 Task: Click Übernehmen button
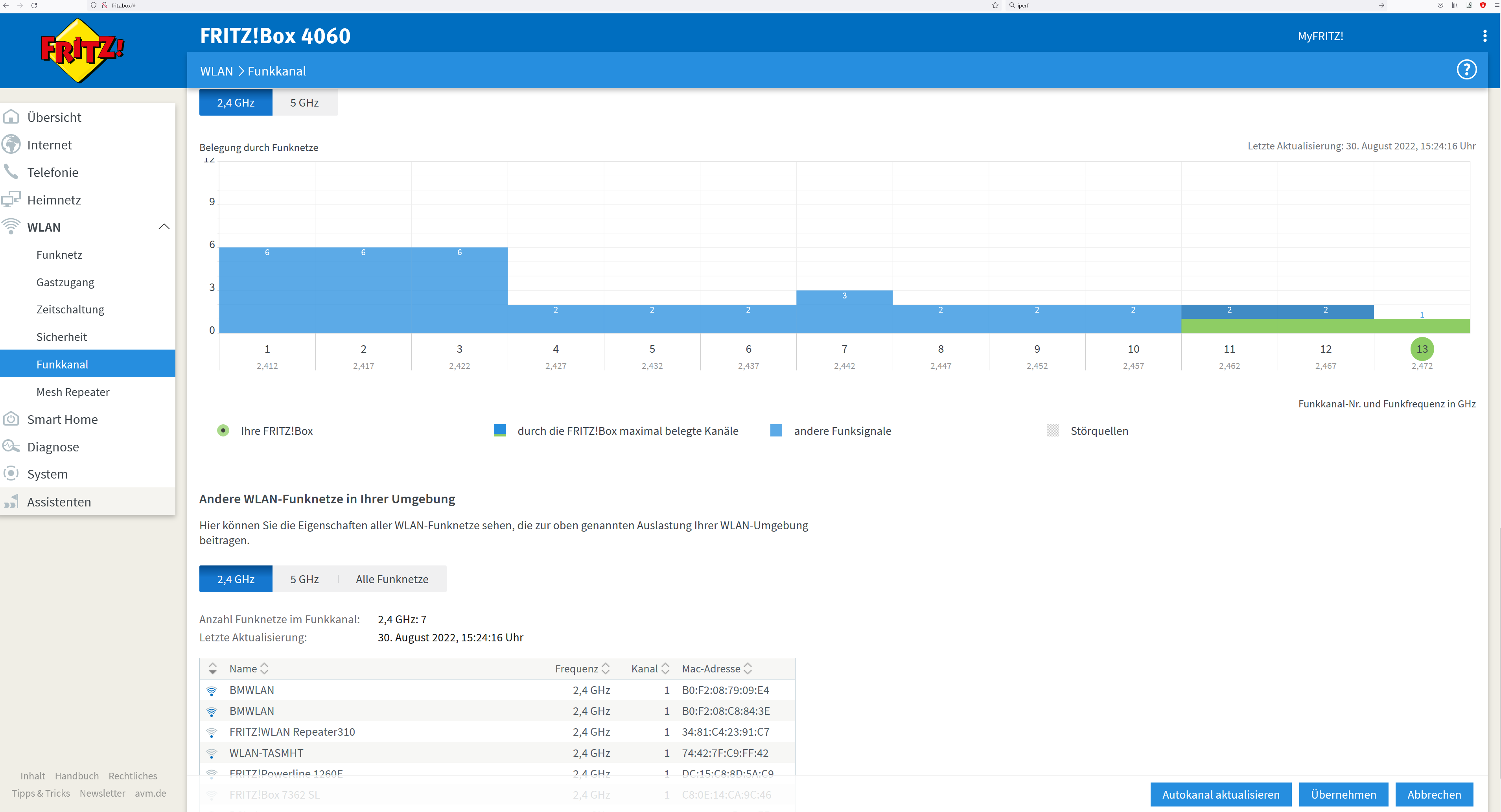[x=1343, y=795]
